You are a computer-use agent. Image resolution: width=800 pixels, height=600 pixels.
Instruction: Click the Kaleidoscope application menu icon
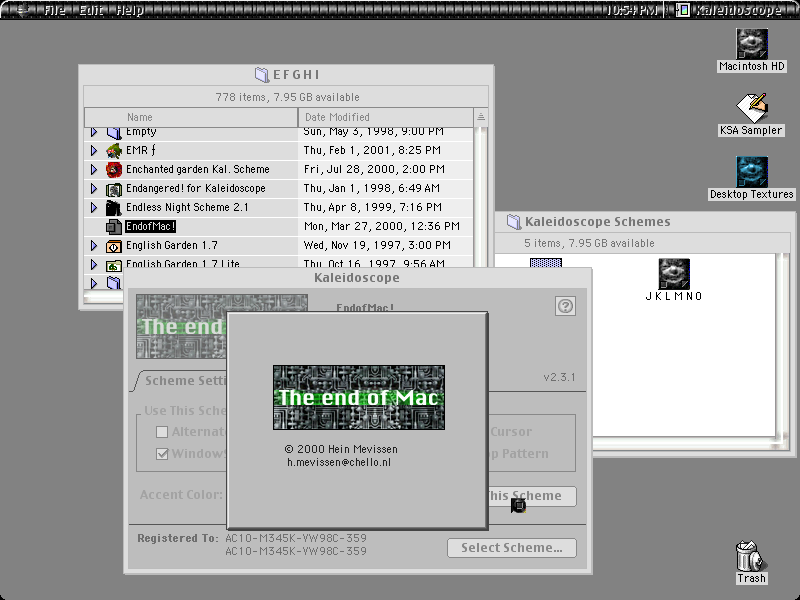(x=683, y=9)
